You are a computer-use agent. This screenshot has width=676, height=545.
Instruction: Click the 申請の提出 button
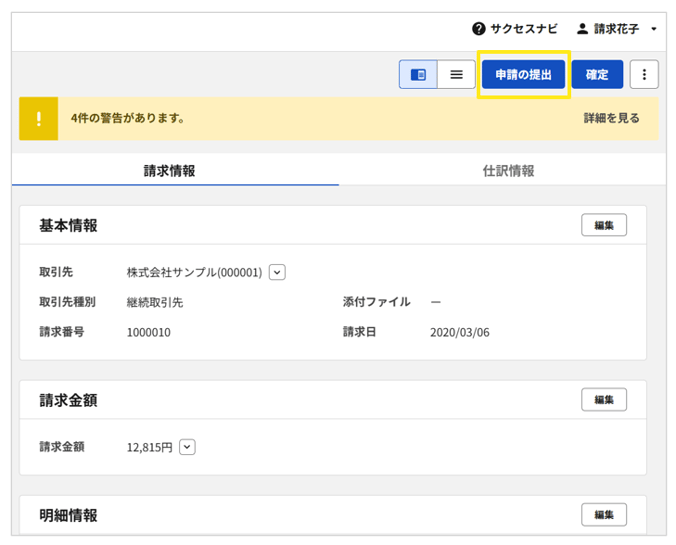[523, 75]
